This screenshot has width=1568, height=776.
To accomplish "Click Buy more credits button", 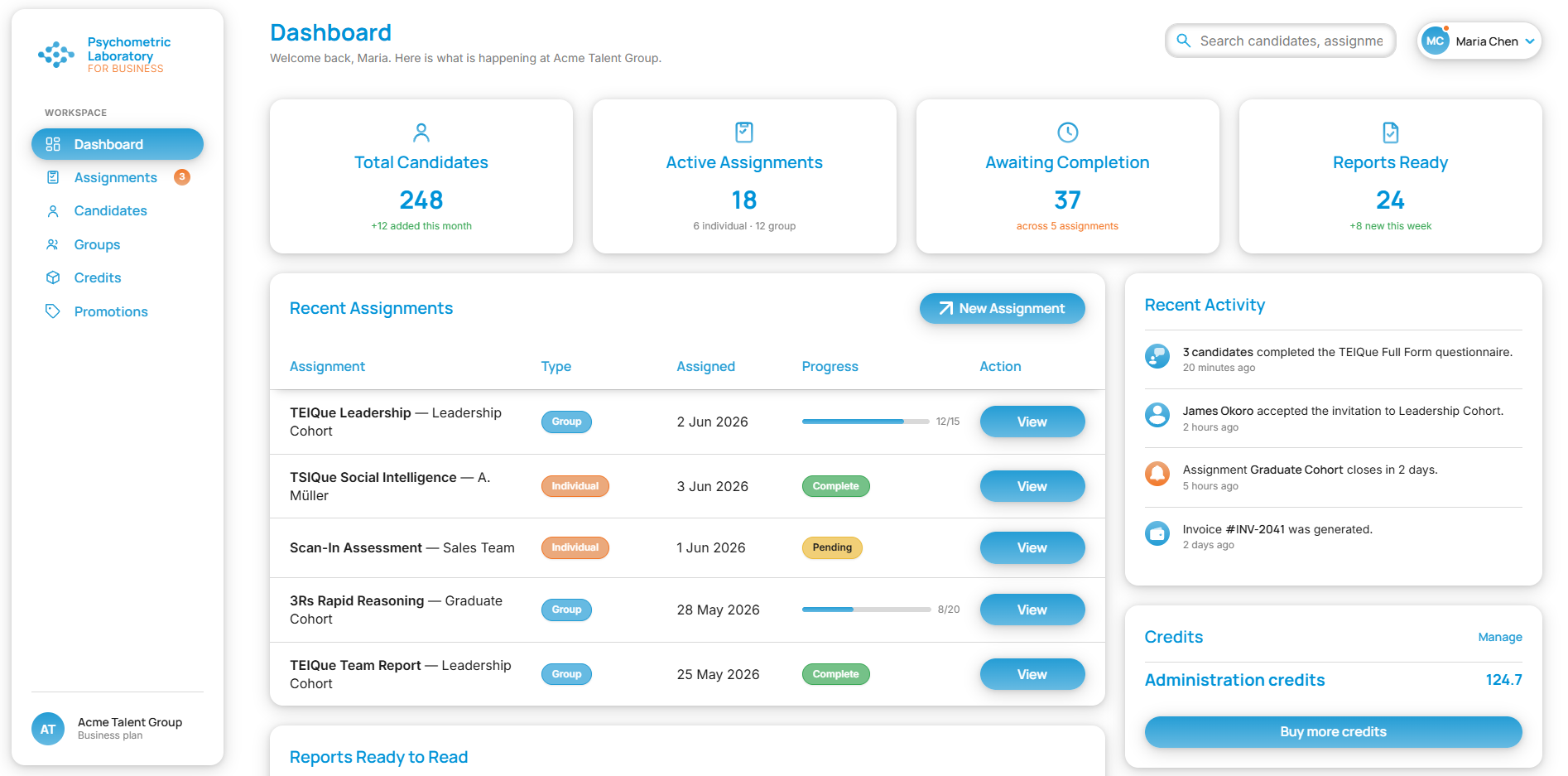I will coord(1333,731).
